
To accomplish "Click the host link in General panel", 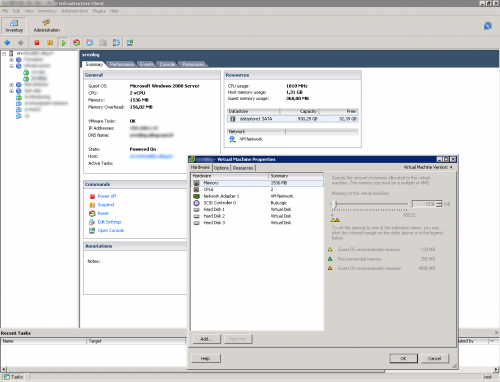I will 151,156.
